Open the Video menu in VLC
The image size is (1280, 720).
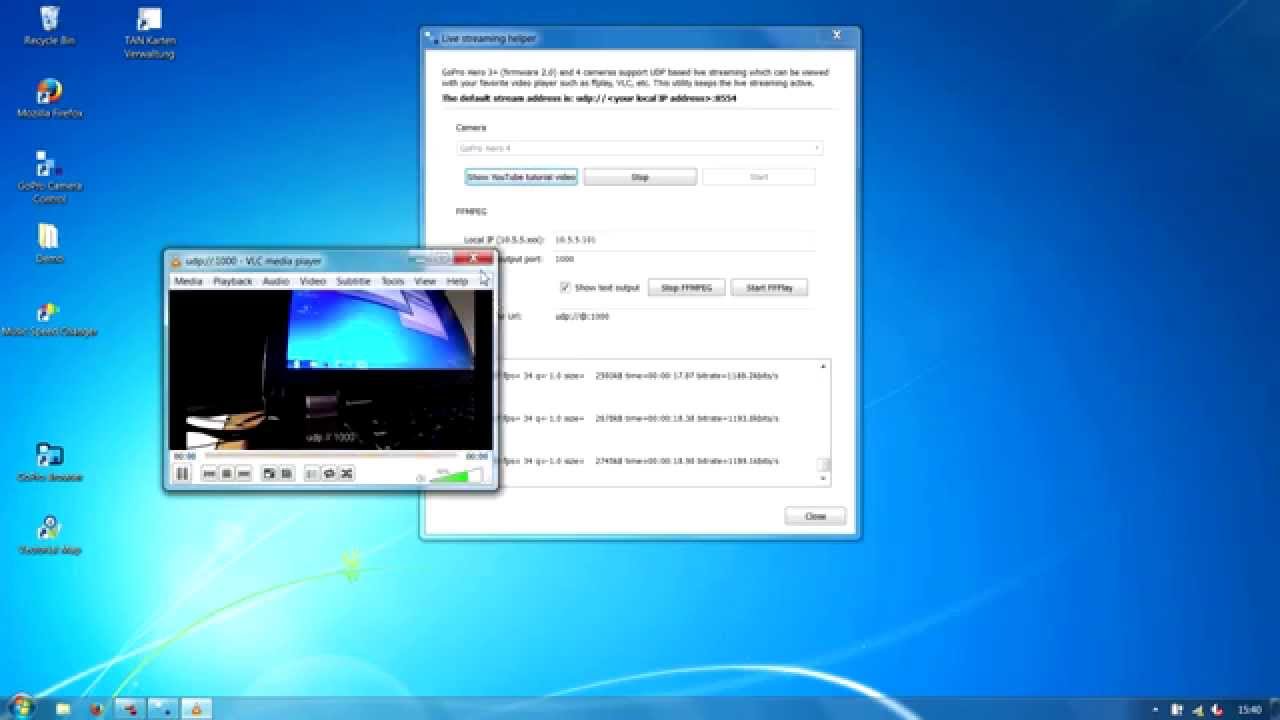coord(313,281)
